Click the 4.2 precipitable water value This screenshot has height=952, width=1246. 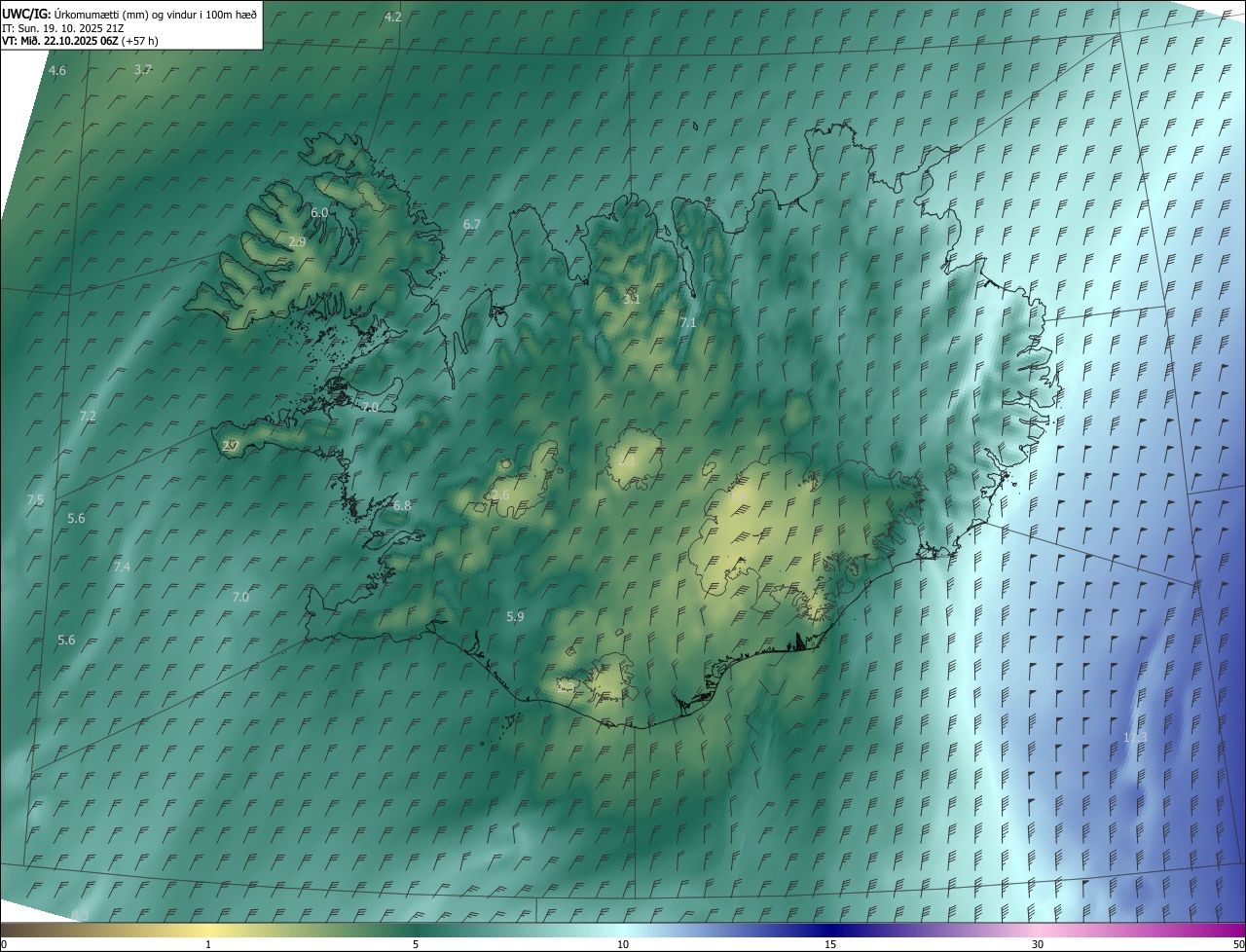point(393,17)
